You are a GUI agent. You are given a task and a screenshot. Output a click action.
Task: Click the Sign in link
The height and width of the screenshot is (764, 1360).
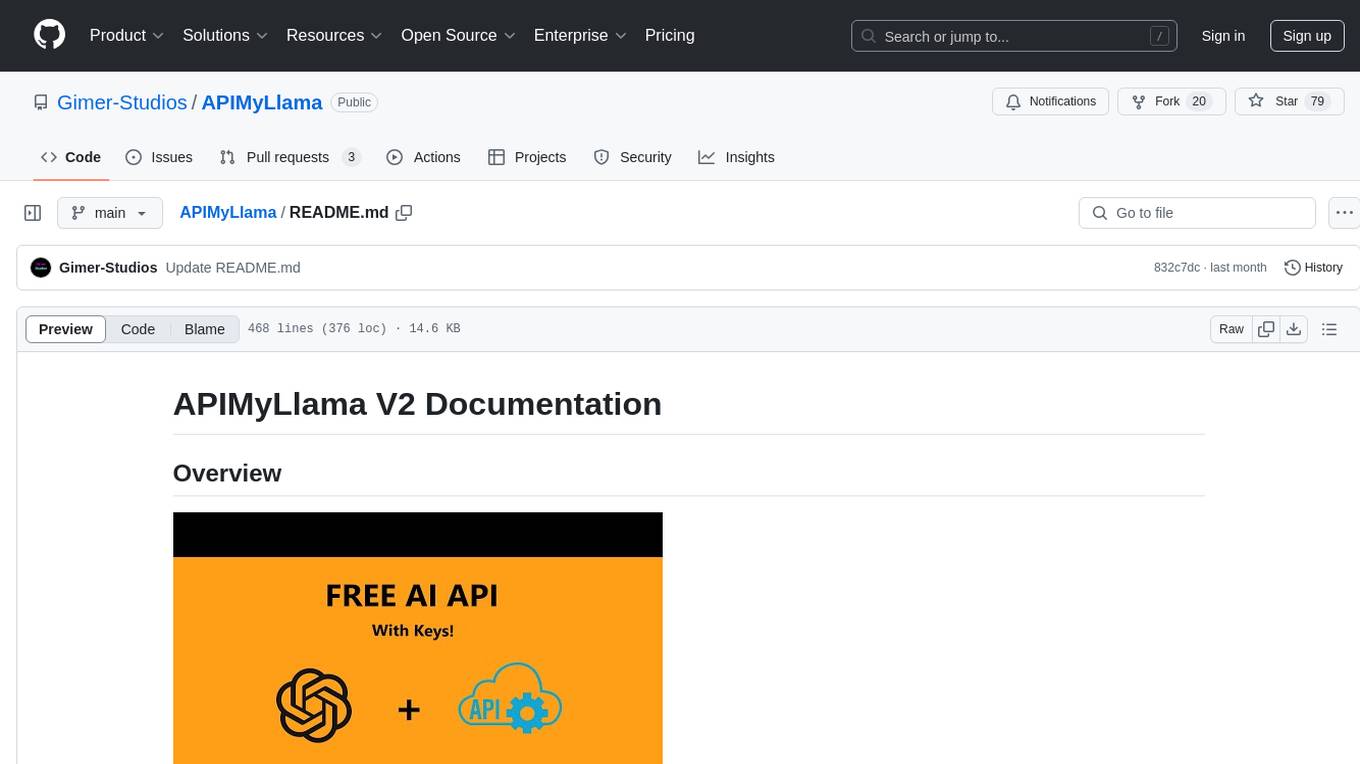click(1223, 36)
